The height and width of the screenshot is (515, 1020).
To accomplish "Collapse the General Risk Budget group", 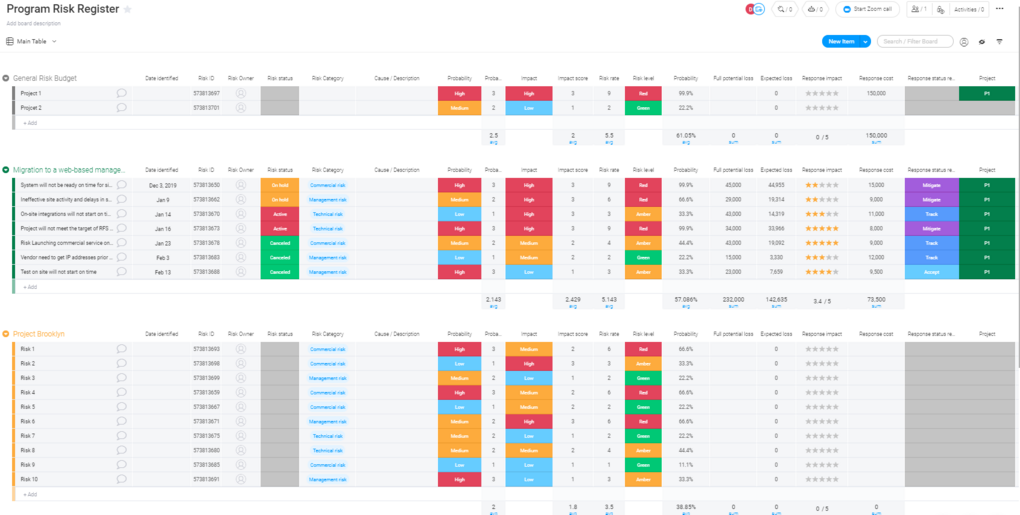I will coord(7,78).
